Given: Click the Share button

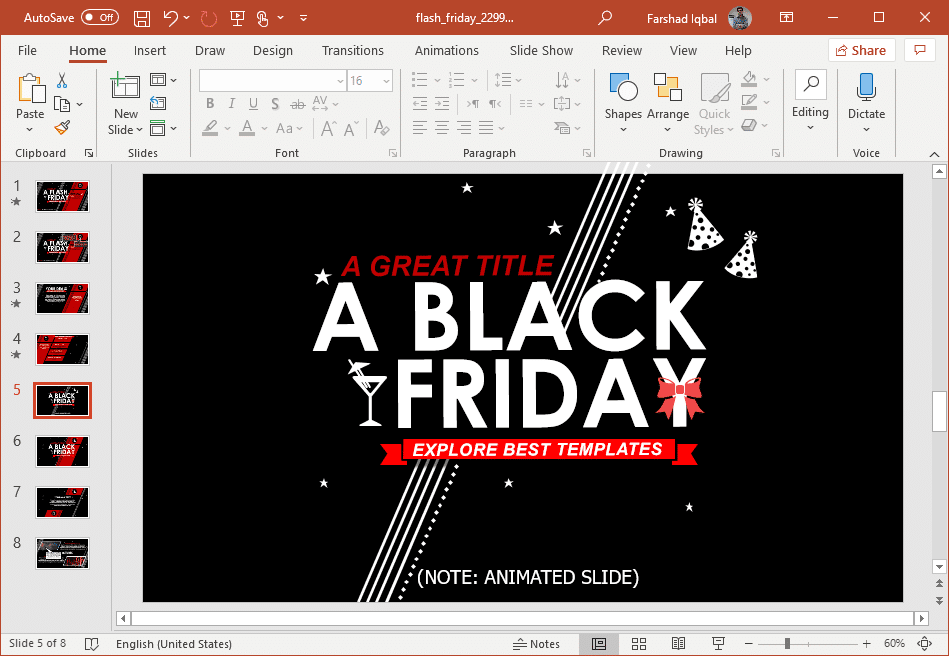Looking at the screenshot, I should point(861,51).
